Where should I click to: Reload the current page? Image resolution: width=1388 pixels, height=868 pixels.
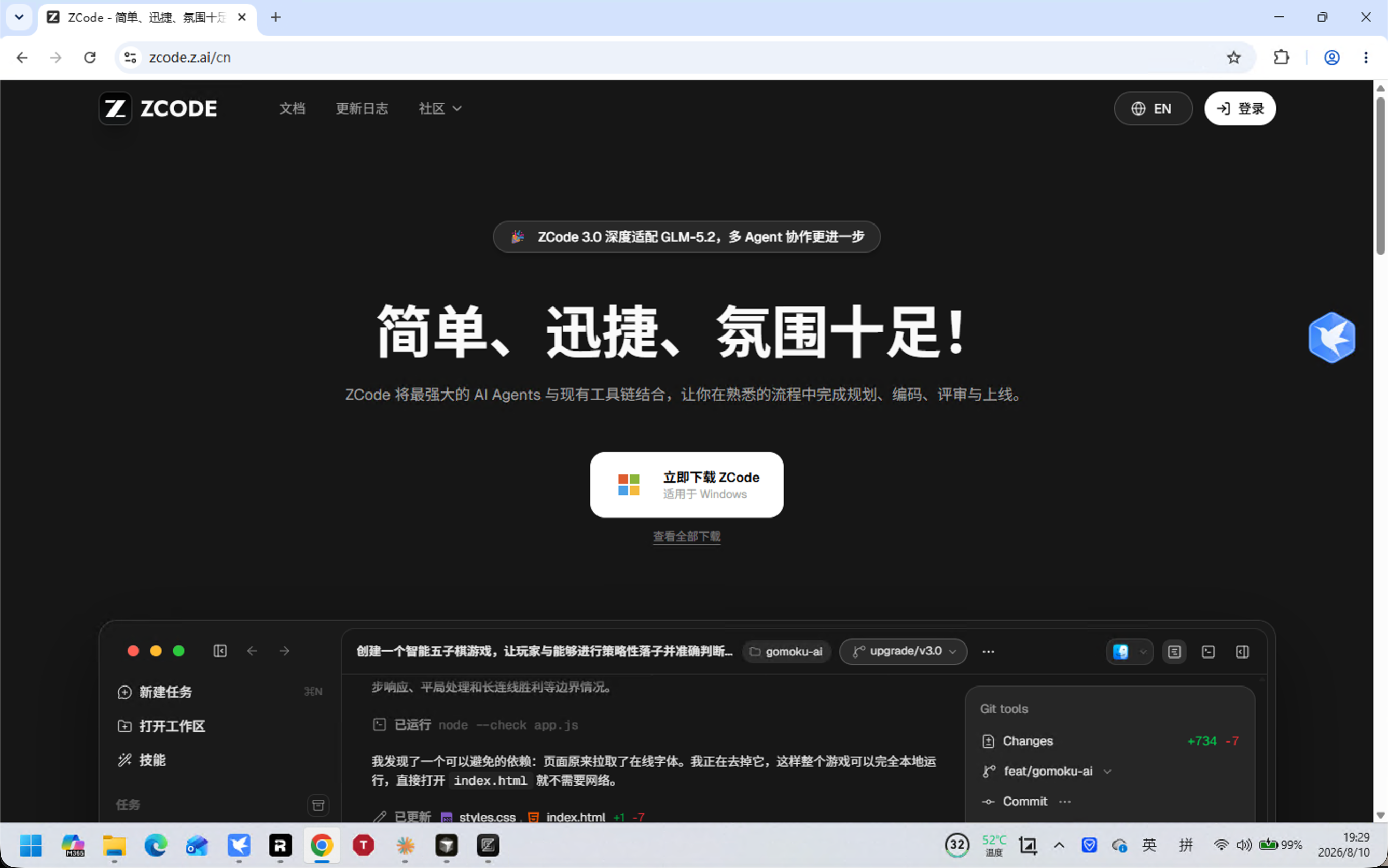(90, 58)
